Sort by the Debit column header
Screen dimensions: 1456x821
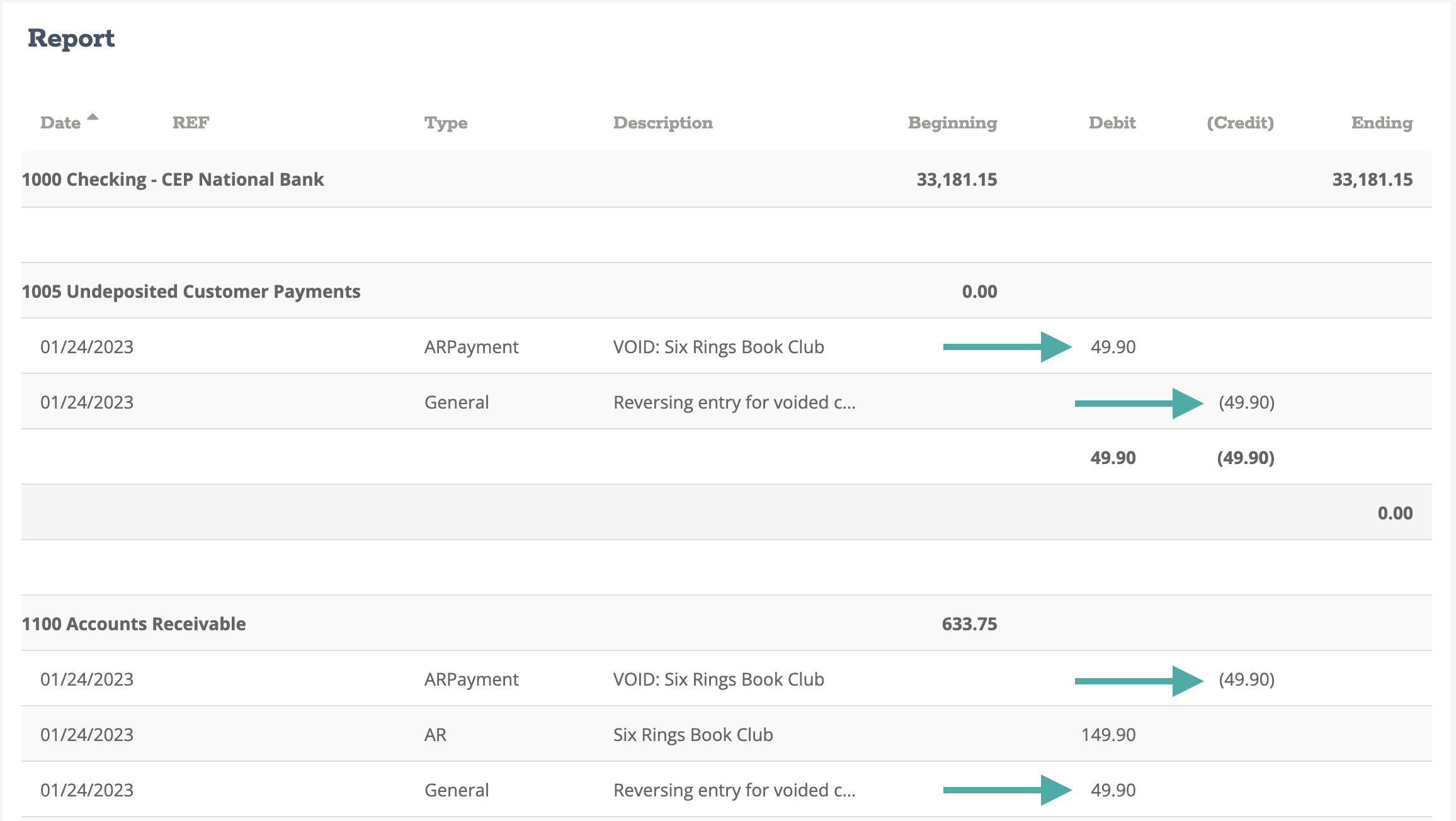(1112, 123)
